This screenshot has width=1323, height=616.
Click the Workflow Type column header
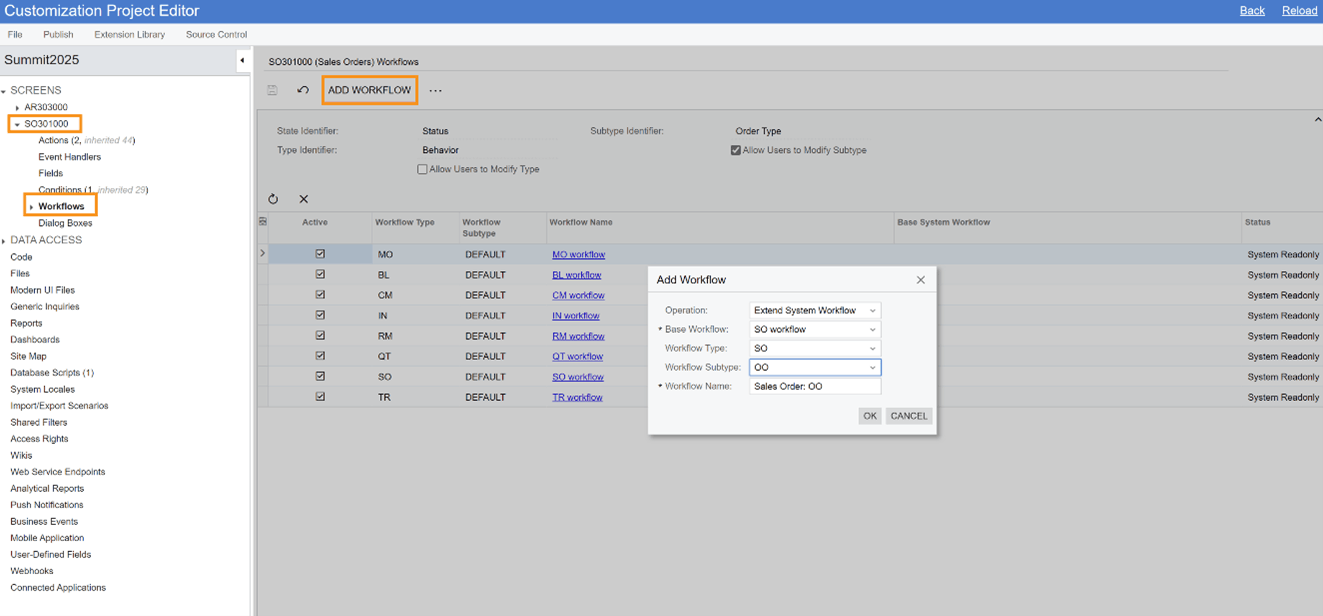coord(414,227)
